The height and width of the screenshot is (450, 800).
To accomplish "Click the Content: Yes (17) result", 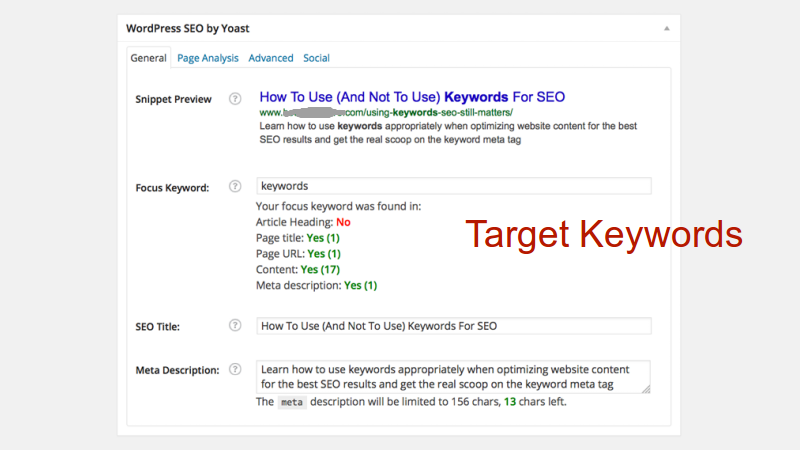I will click(297, 269).
